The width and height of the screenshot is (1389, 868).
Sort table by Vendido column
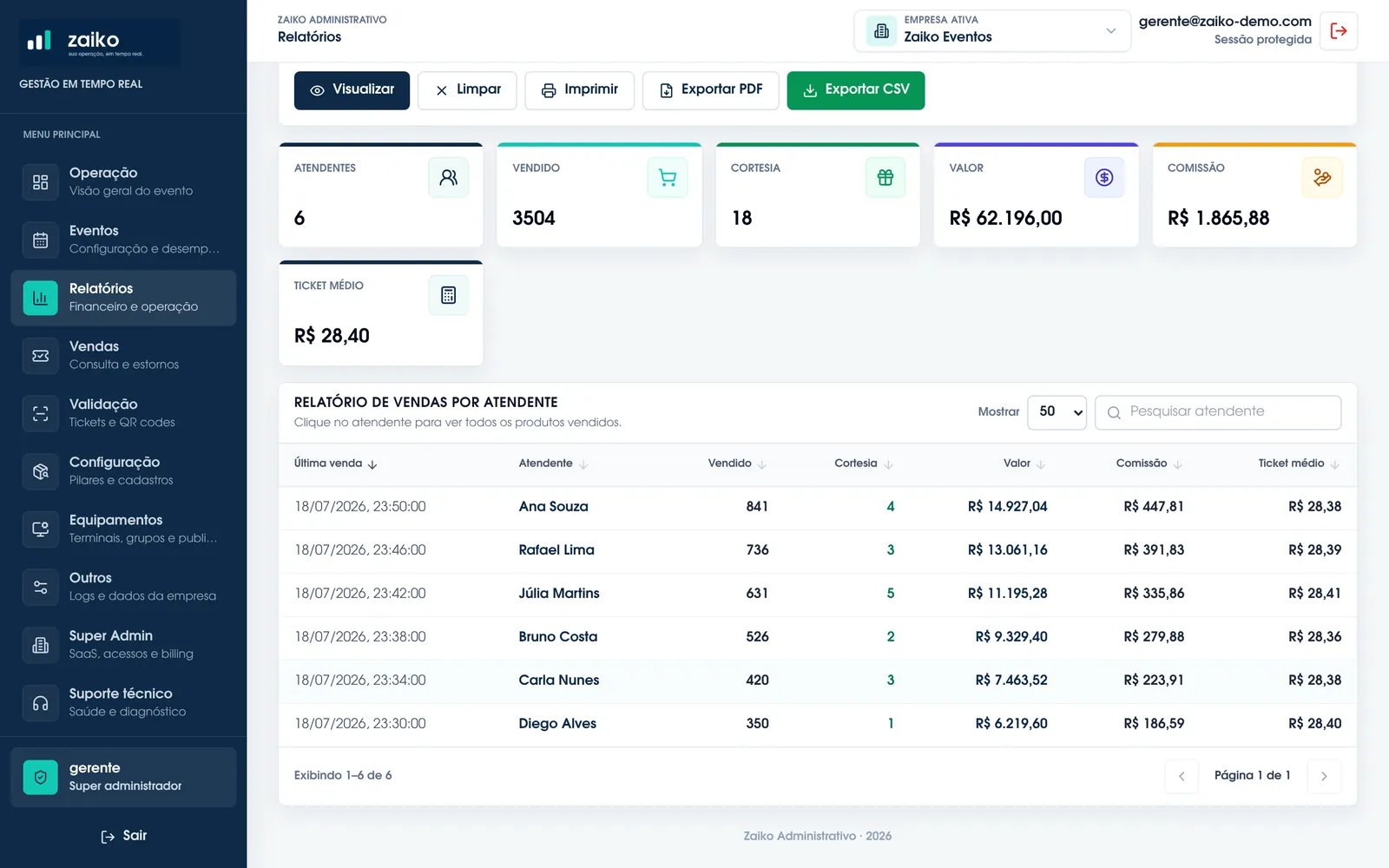point(737,464)
